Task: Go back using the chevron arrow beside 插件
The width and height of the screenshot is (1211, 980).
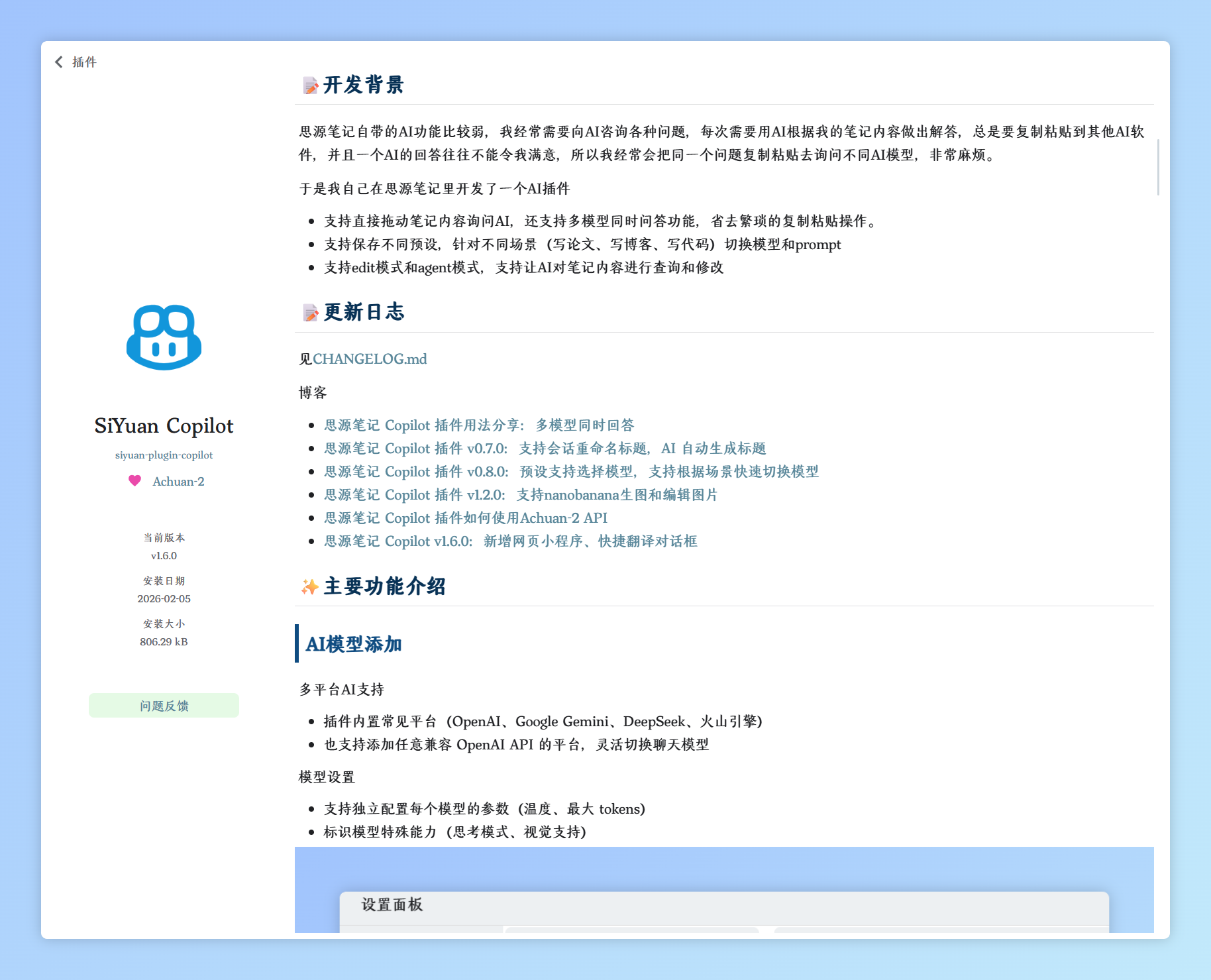Action: 59,62
